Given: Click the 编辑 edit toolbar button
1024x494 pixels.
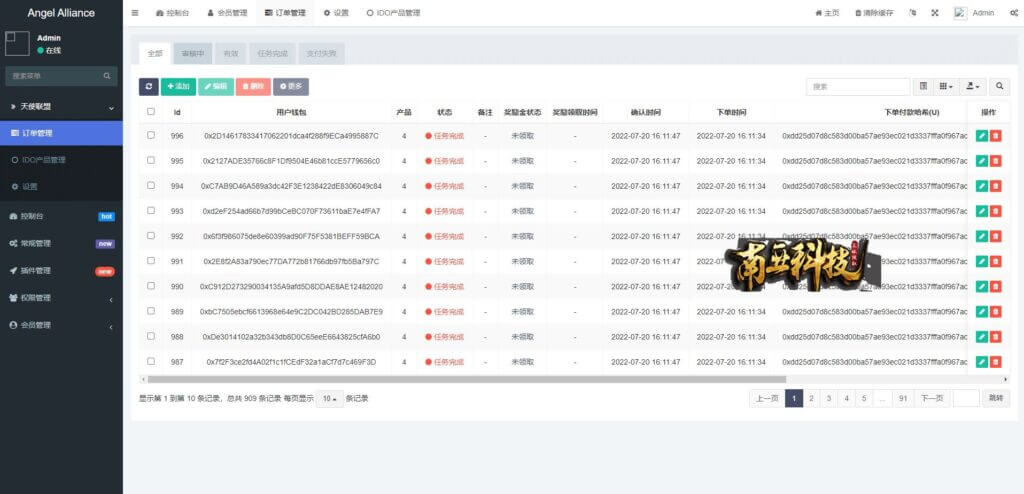Looking at the screenshot, I should click(x=216, y=86).
